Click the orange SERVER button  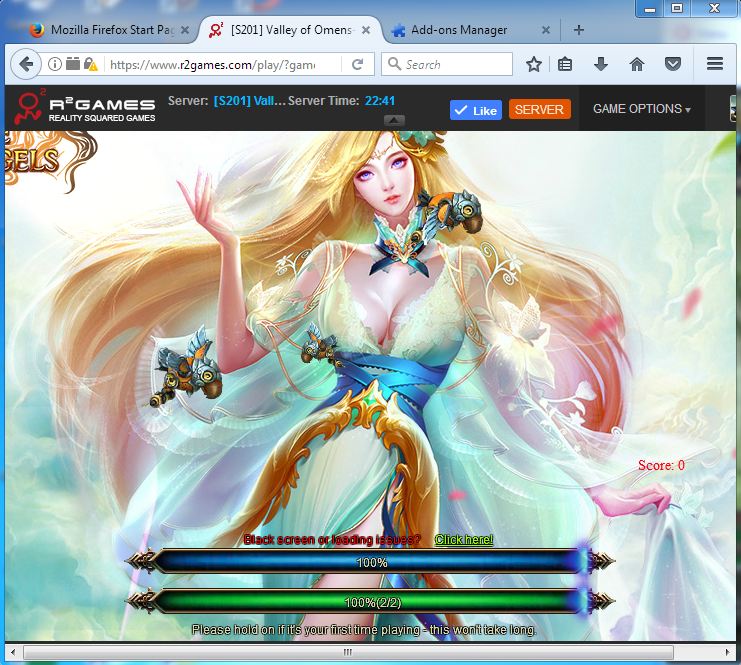click(x=539, y=109)
